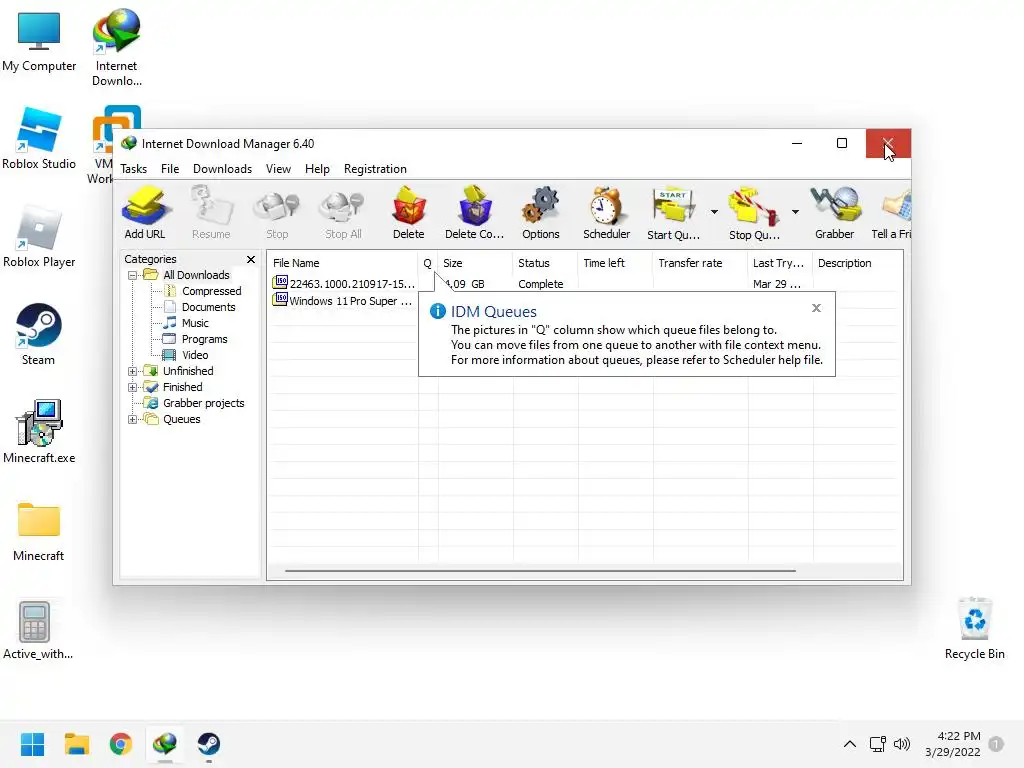Click the volume speaker tray icon
Screen dimensions: 1024x768
click(x=902, y=744)
